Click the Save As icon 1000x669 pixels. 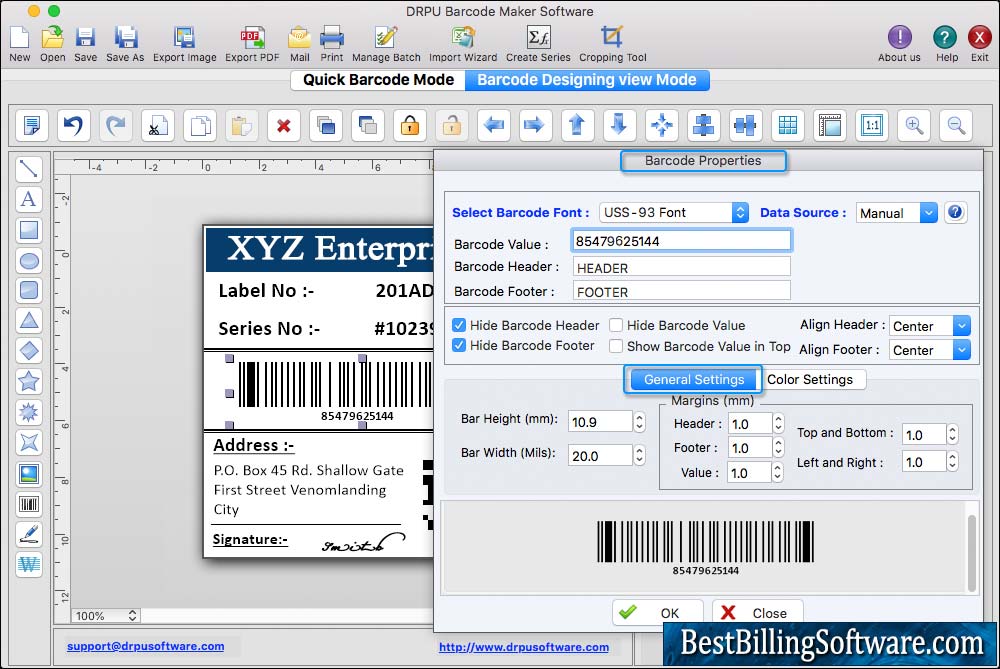[125, 38]
